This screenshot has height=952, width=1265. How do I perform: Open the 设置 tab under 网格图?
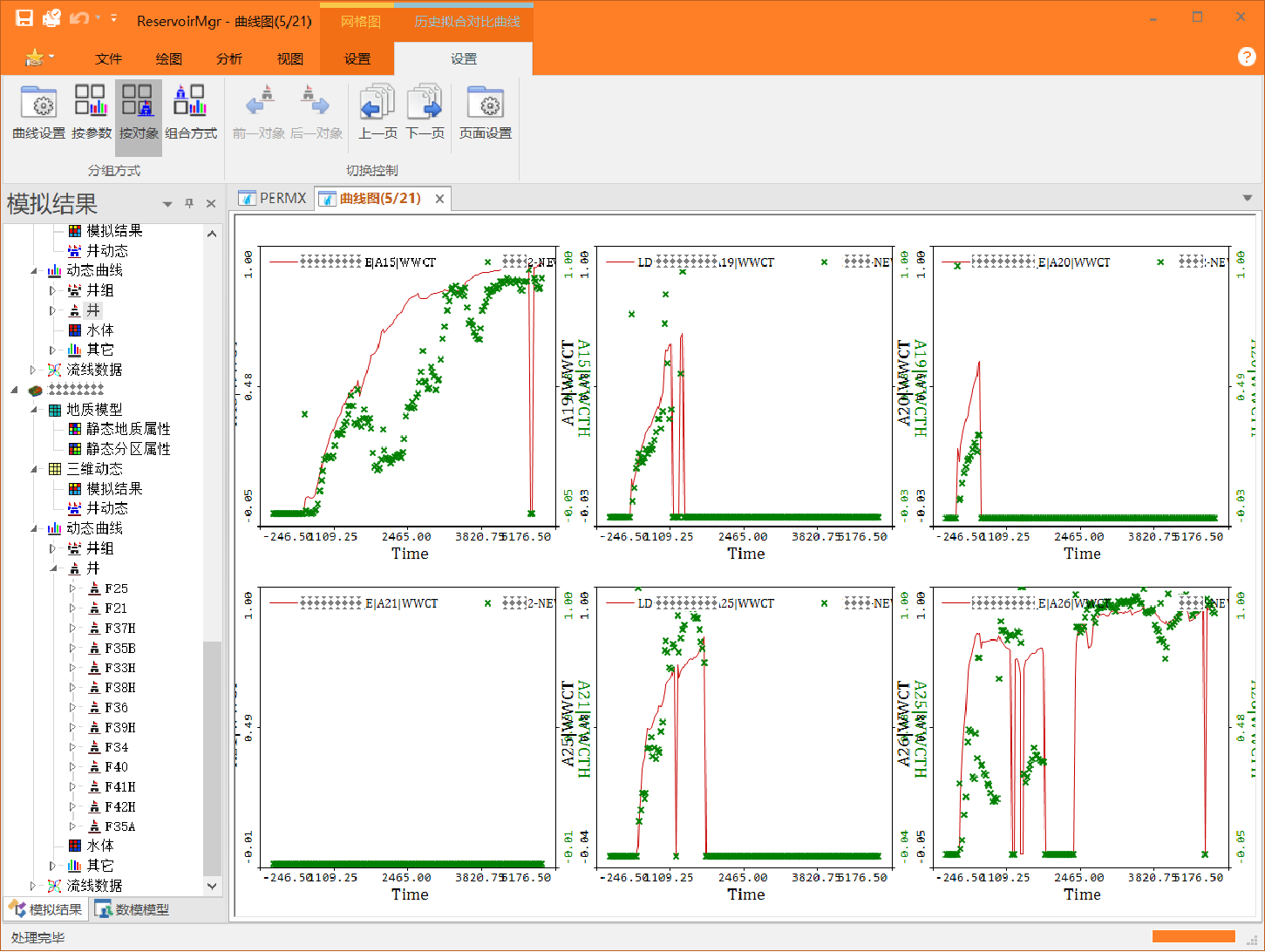pyautogui.click(x=357, y=59)
